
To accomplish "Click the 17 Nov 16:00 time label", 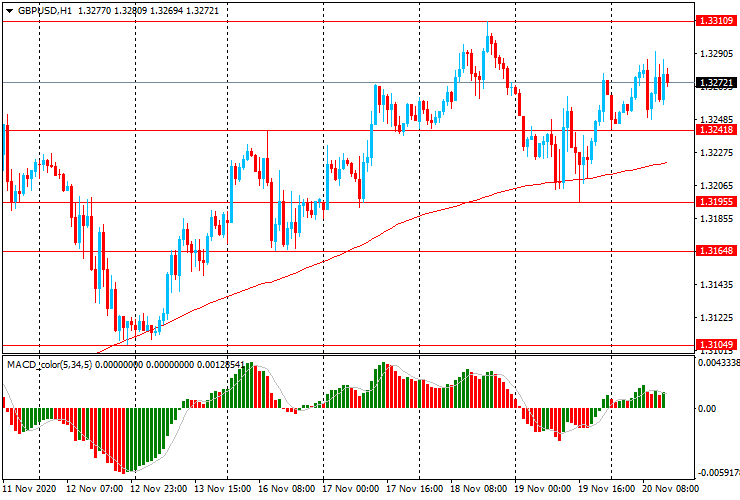I will tap(415, 489).
